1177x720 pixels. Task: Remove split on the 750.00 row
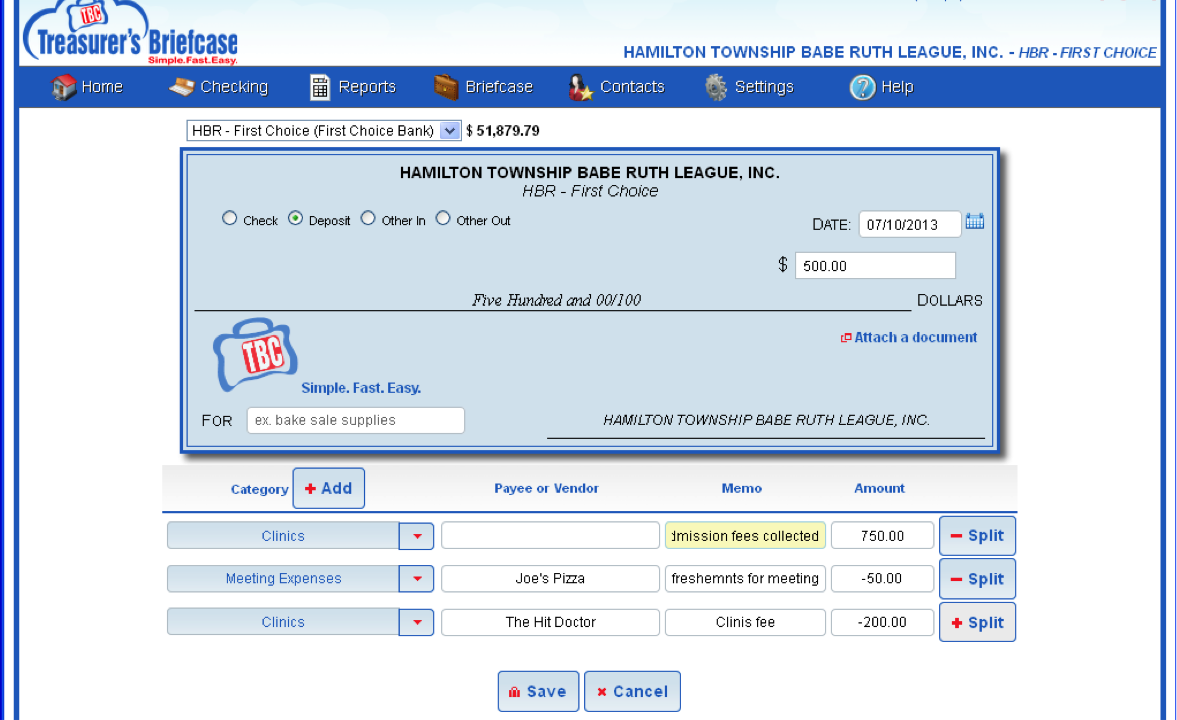tap(977, 535)
